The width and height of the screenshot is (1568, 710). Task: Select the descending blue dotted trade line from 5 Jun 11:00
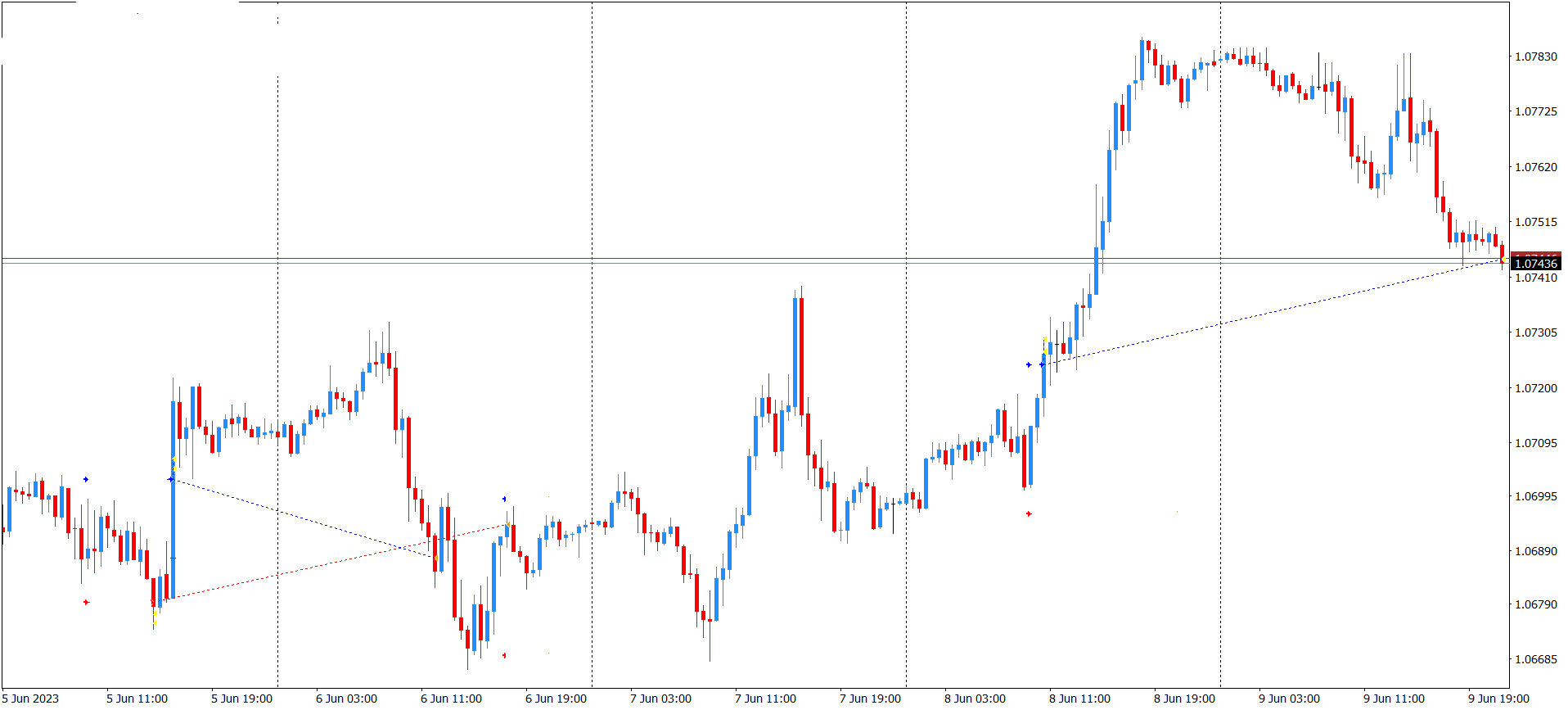(304, 518)
